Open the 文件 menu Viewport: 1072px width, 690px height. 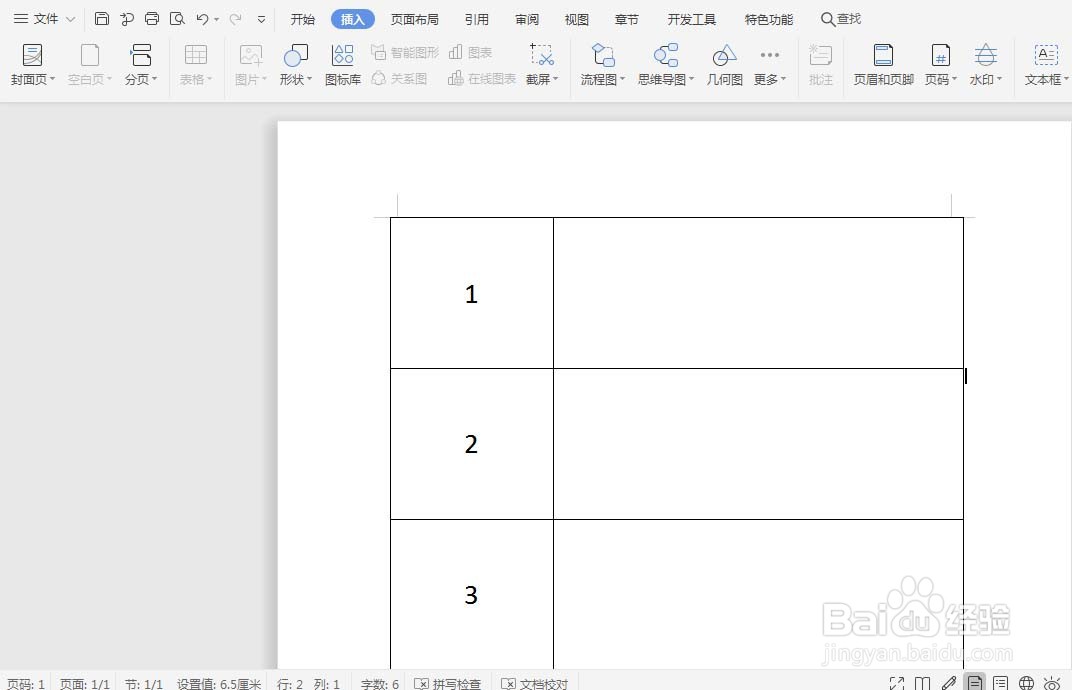[44, 19]
